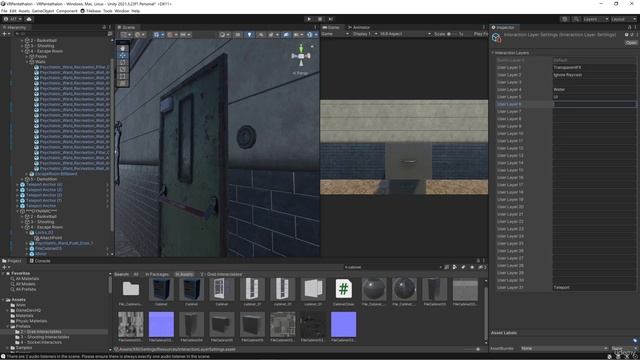Click the asset label tag icon in Inspector
Viewport: 640px width, 360px height.
click(635, 340)
